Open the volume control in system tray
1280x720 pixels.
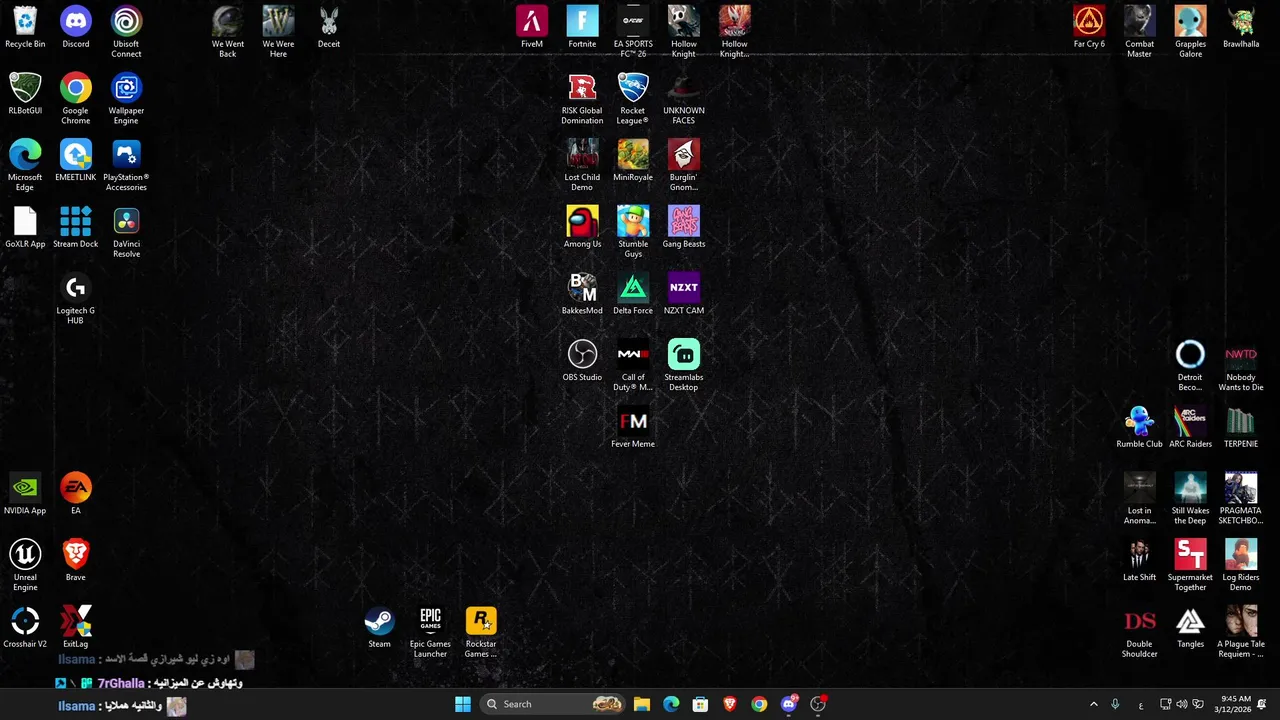pyautogui.click(x=1182, y=704)
